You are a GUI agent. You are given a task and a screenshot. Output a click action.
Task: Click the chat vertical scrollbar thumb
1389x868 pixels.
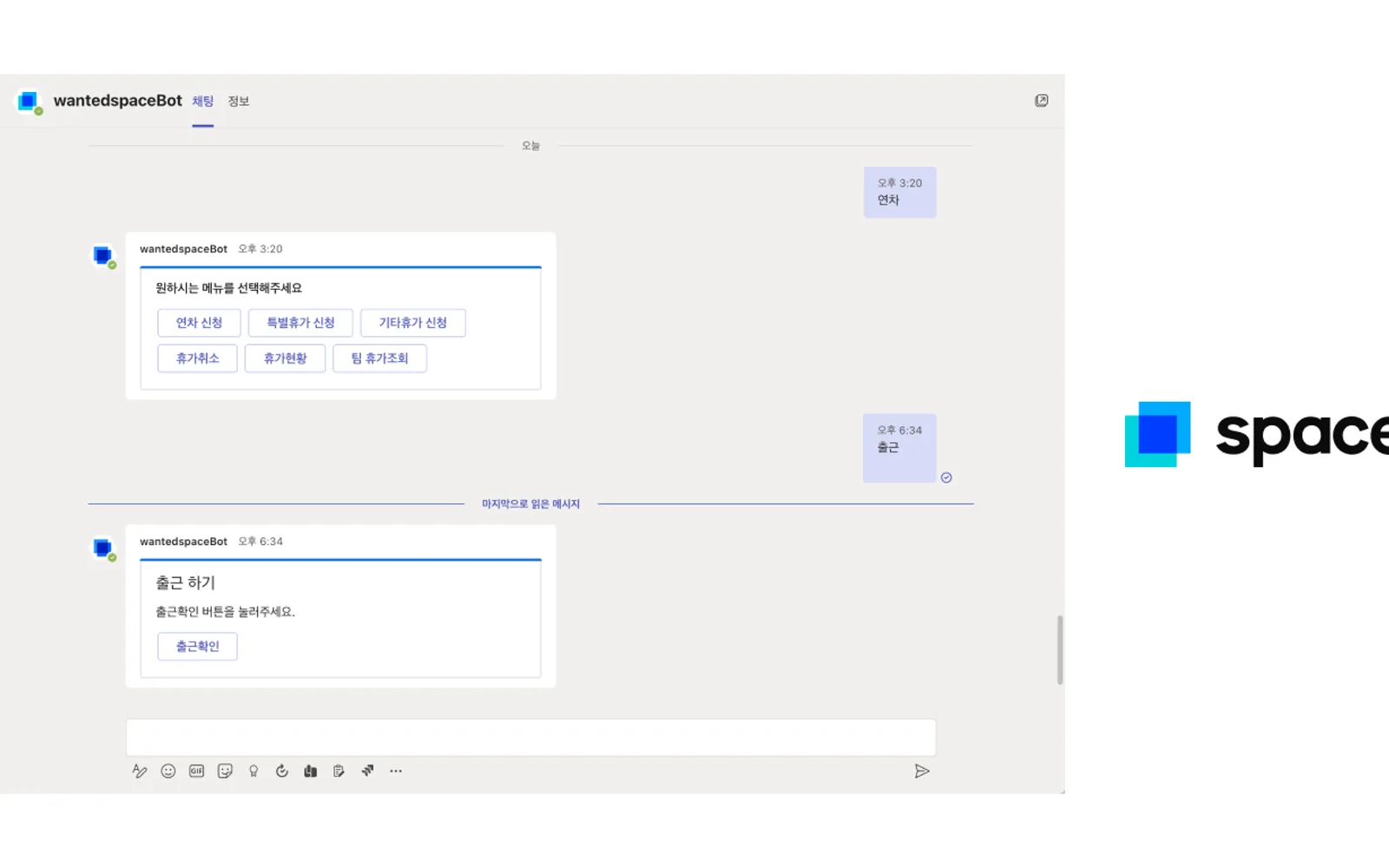tap(1060, 649)
